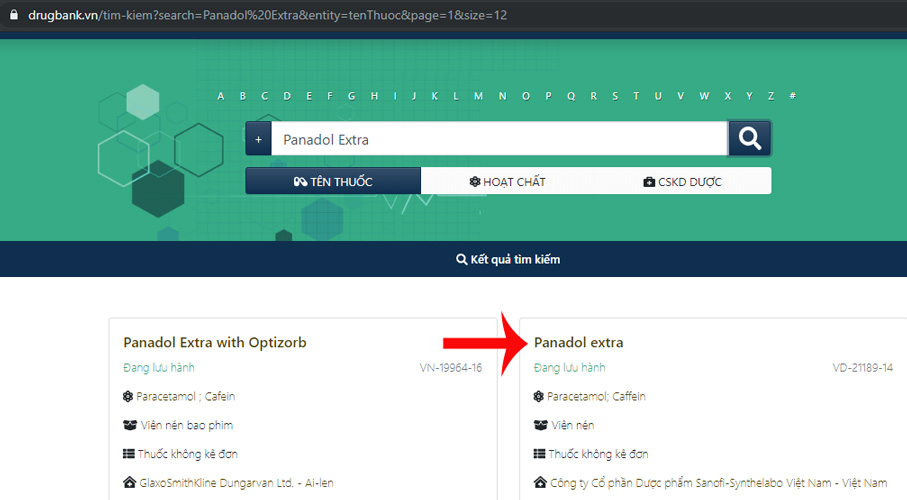This screenshot has width=907, height=500.
Task: Click registration number VD-21189-14
Action: (x=862, y=367)
